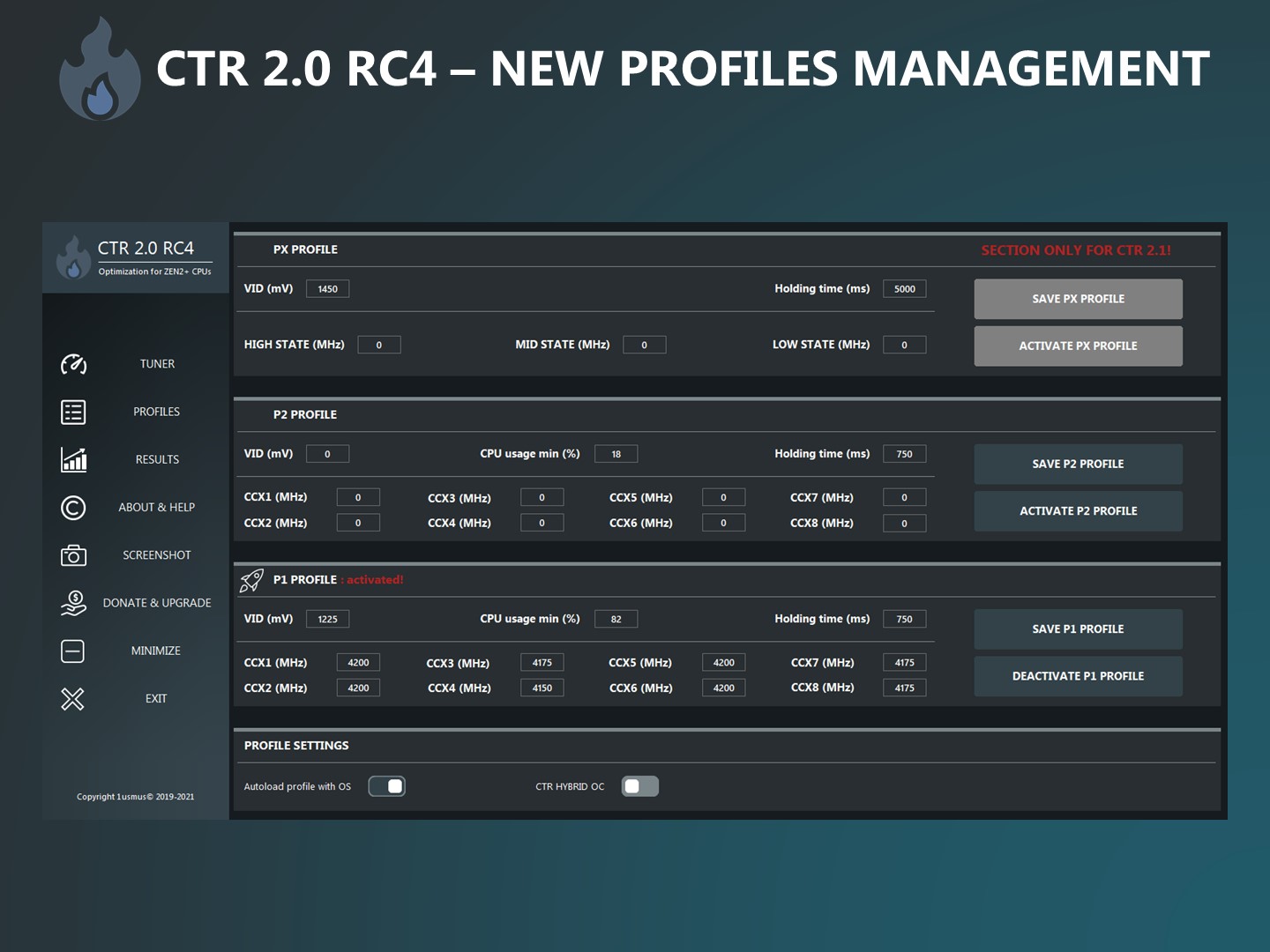Click the Minimize box icon
Viewport: 1270px width, 952px height.
click(73, 651)
